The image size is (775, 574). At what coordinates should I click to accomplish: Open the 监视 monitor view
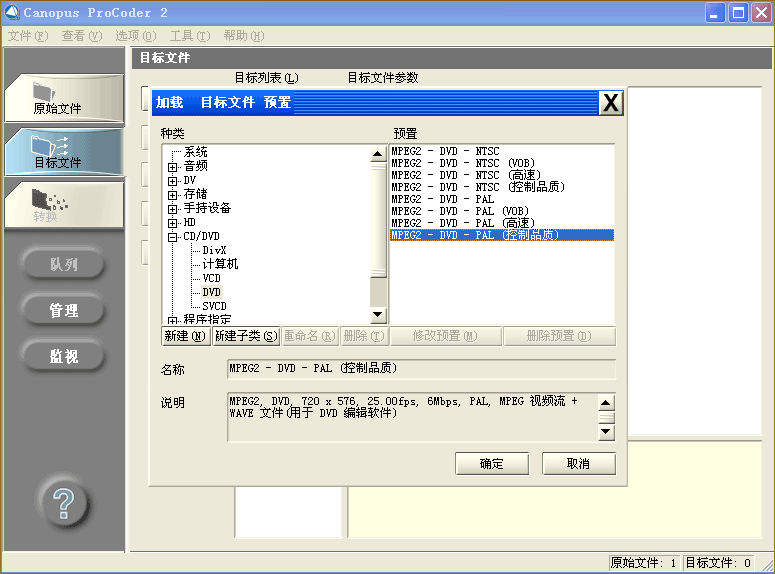click(x=63, y=356)
